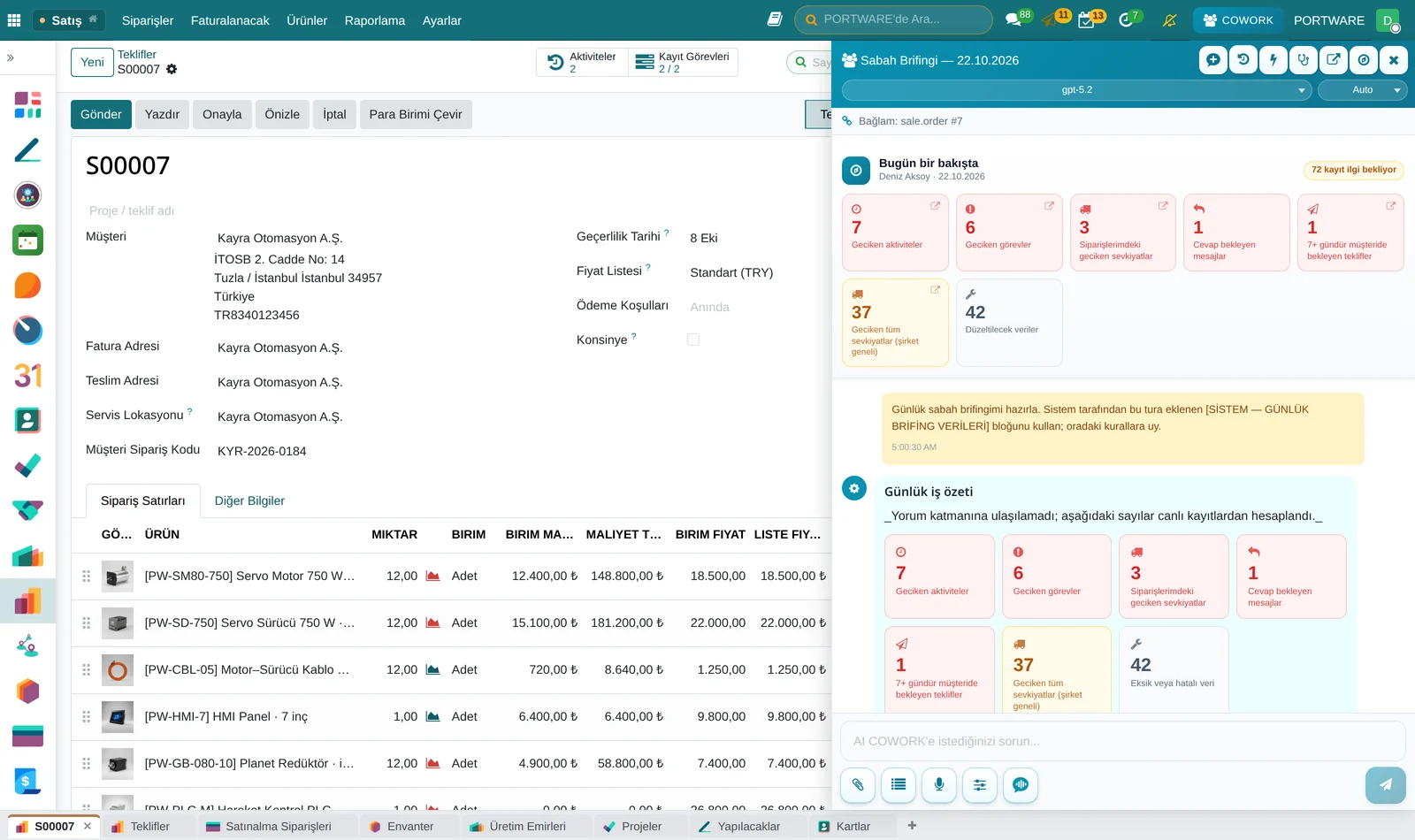Start a new chat in COWORK panel

[x=1213, y=60]
